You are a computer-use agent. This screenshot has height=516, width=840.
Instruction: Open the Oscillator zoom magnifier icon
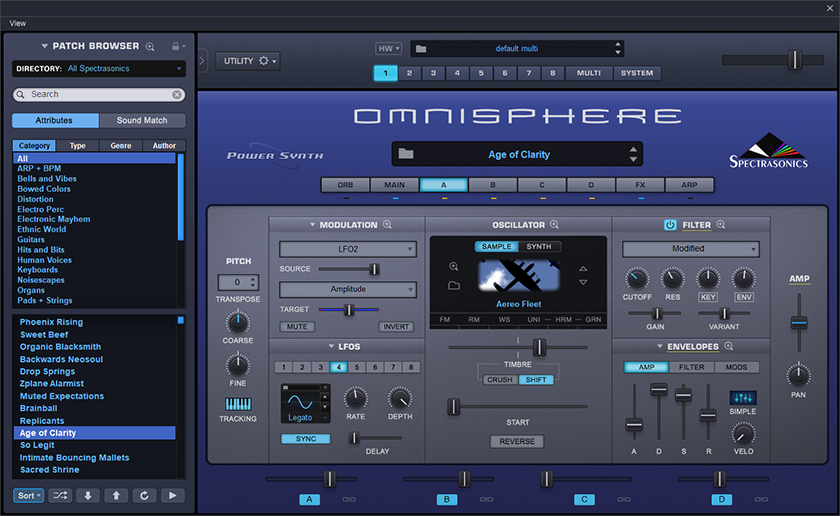(554, 225)
